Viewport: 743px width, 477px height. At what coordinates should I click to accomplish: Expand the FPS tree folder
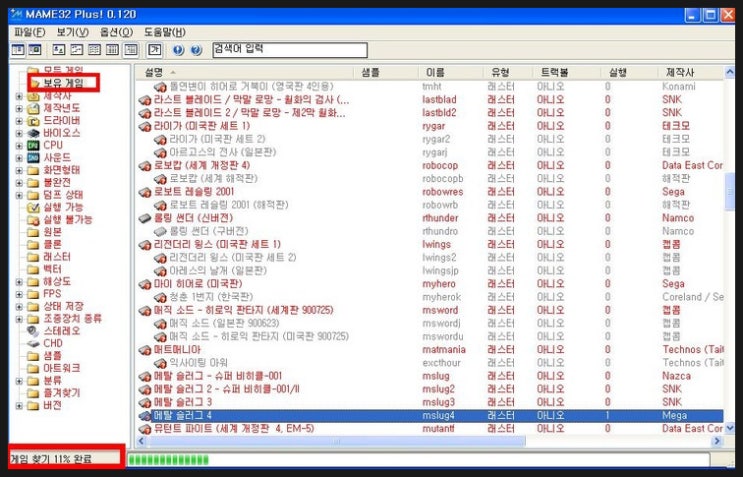tap(19, 294)
